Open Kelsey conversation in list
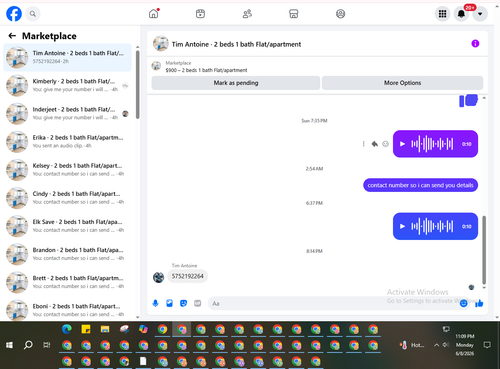 [67, 170]
